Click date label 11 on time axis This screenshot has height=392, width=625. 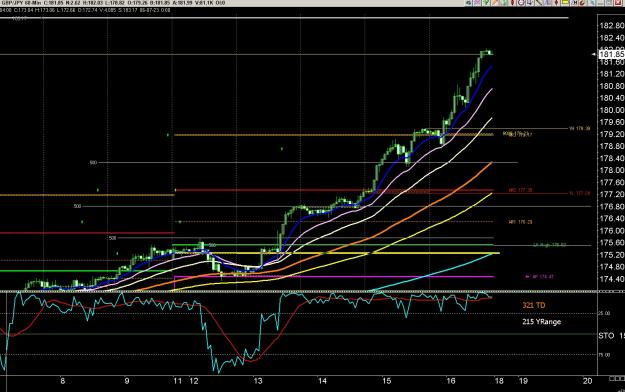(178, 381)
